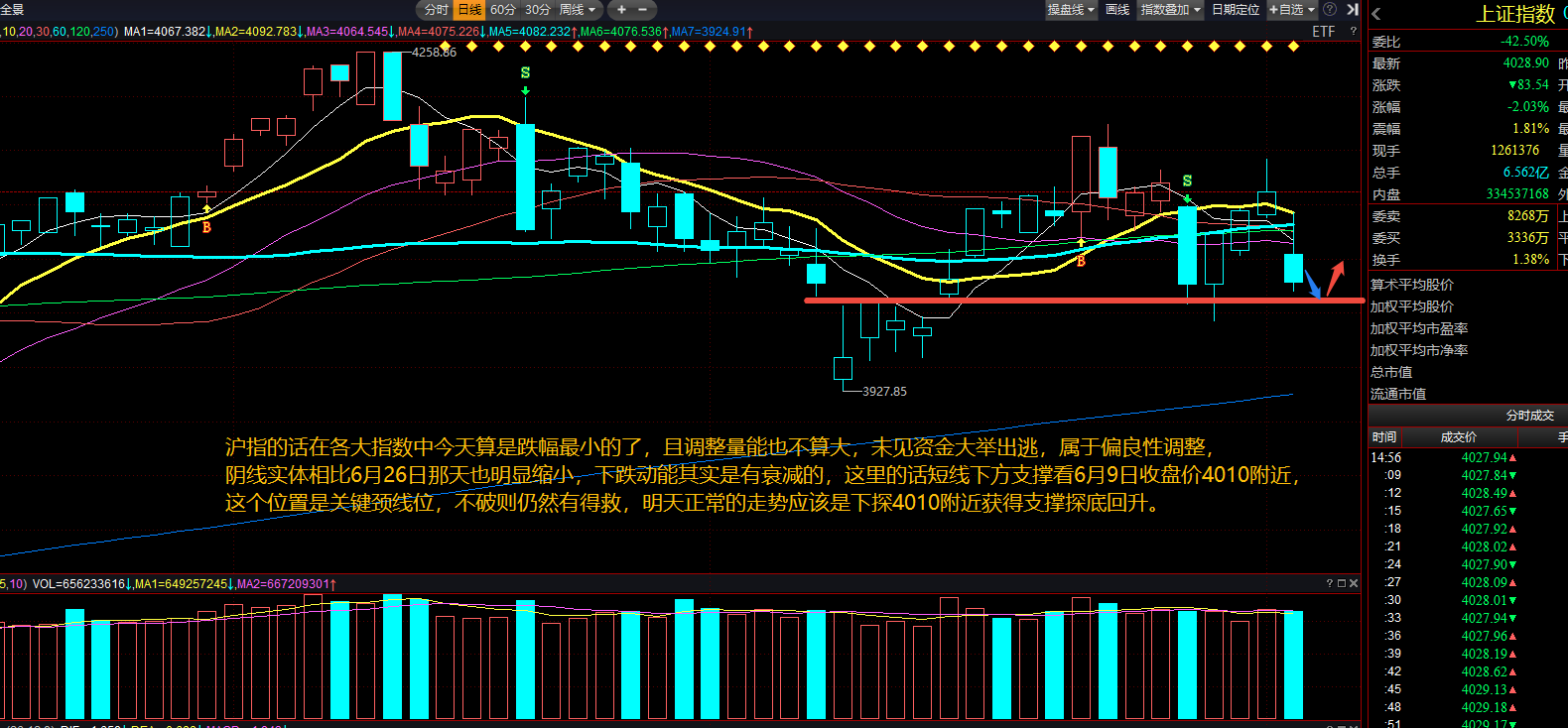Click the ETF label on chart
The image size is (1568, 728).
pyautogui.click(x=1324, y=32)
